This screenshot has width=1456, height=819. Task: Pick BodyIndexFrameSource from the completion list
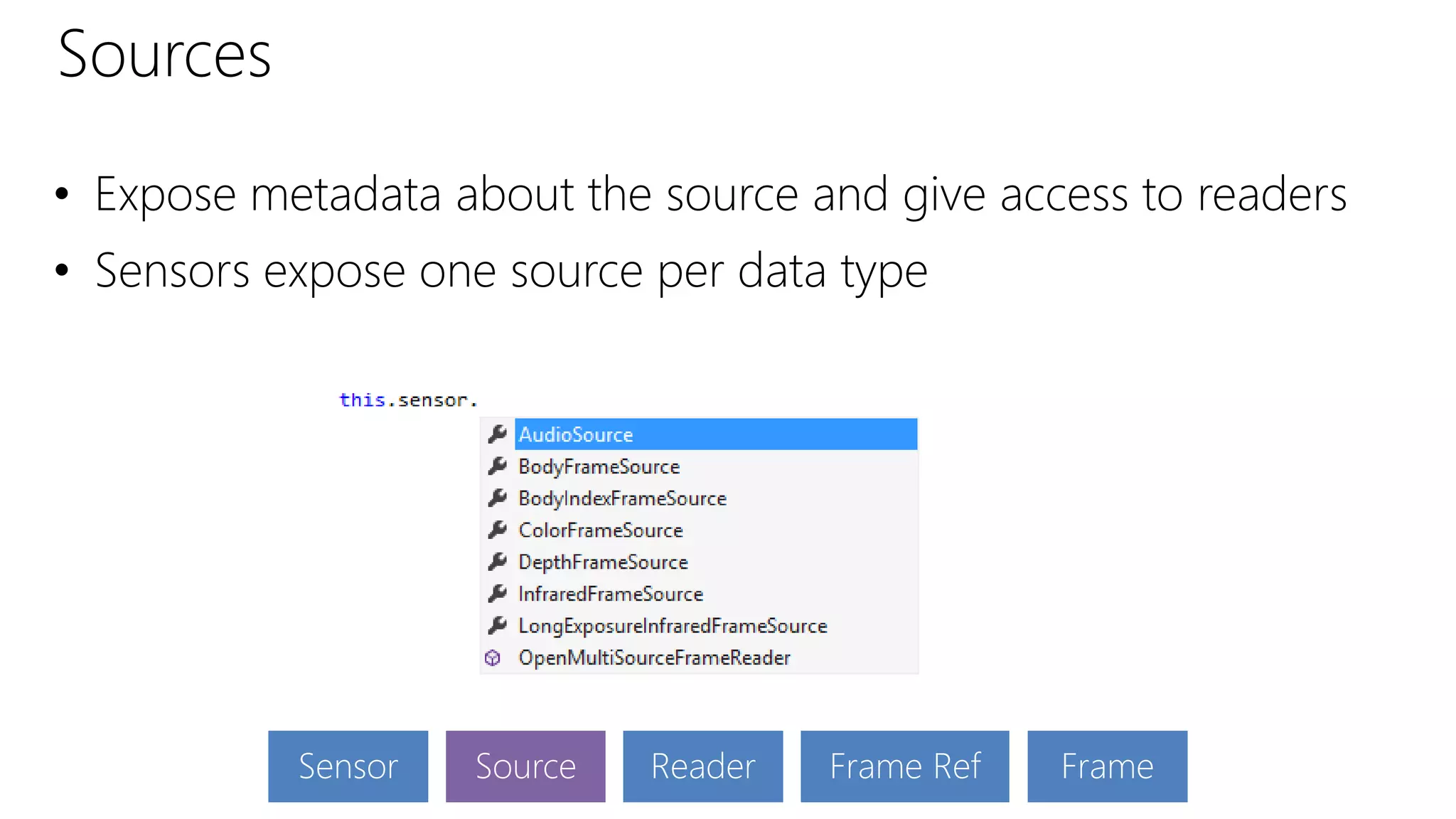[x=622, y=498]
